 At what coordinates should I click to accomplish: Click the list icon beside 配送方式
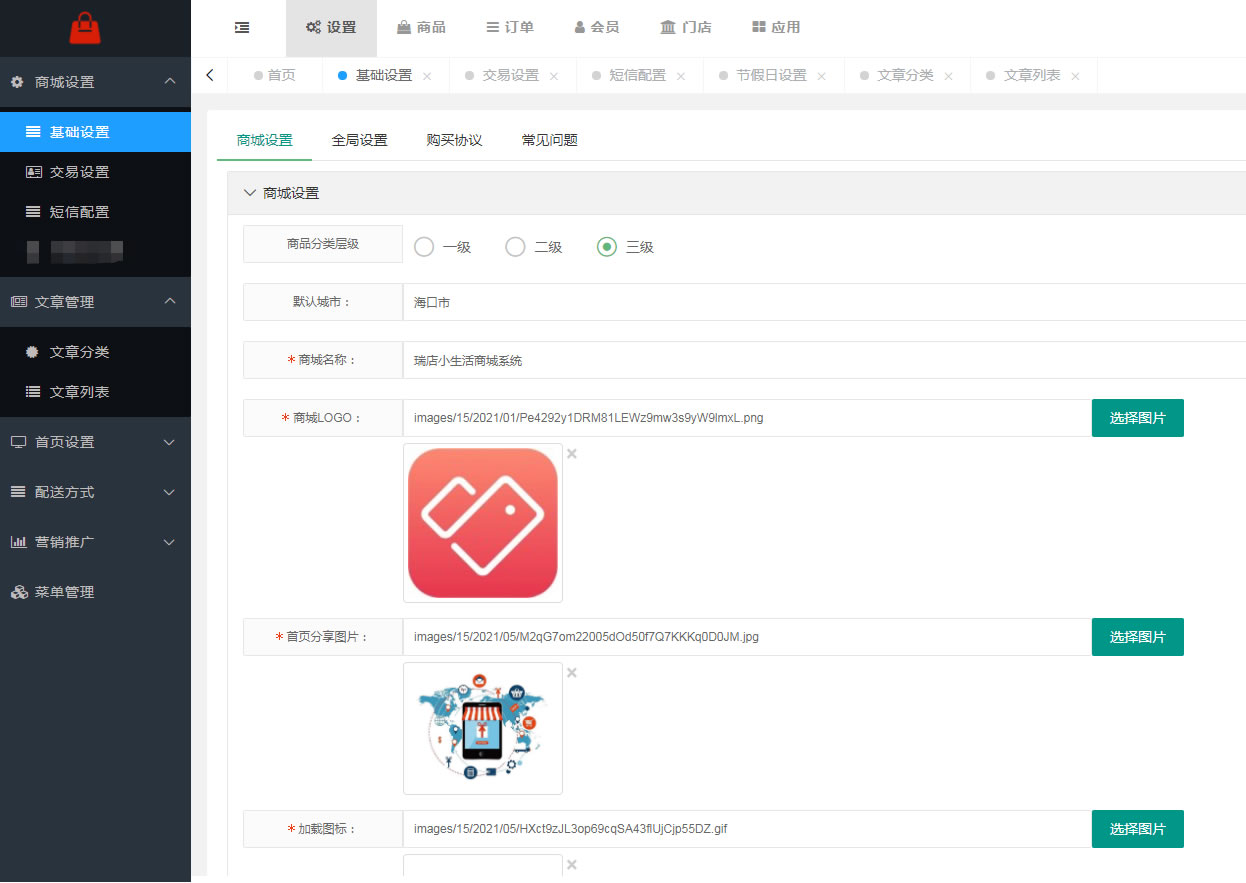tap(18, 492)
